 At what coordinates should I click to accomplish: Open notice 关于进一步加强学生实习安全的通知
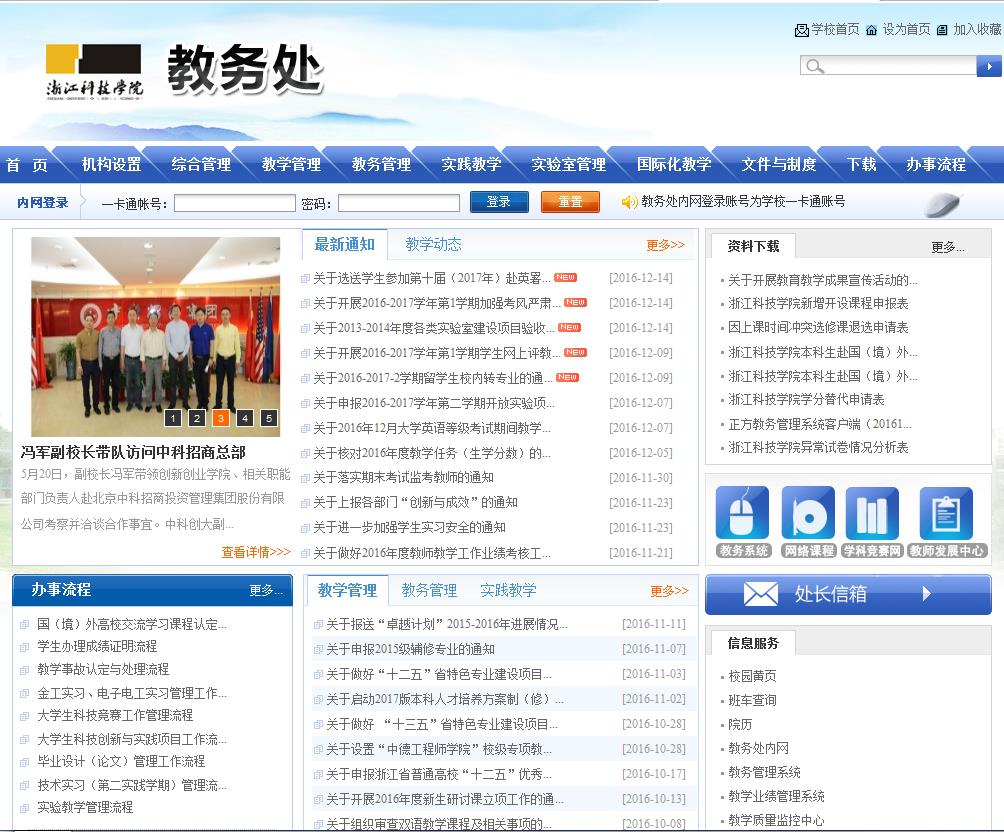tap(409, 527)
